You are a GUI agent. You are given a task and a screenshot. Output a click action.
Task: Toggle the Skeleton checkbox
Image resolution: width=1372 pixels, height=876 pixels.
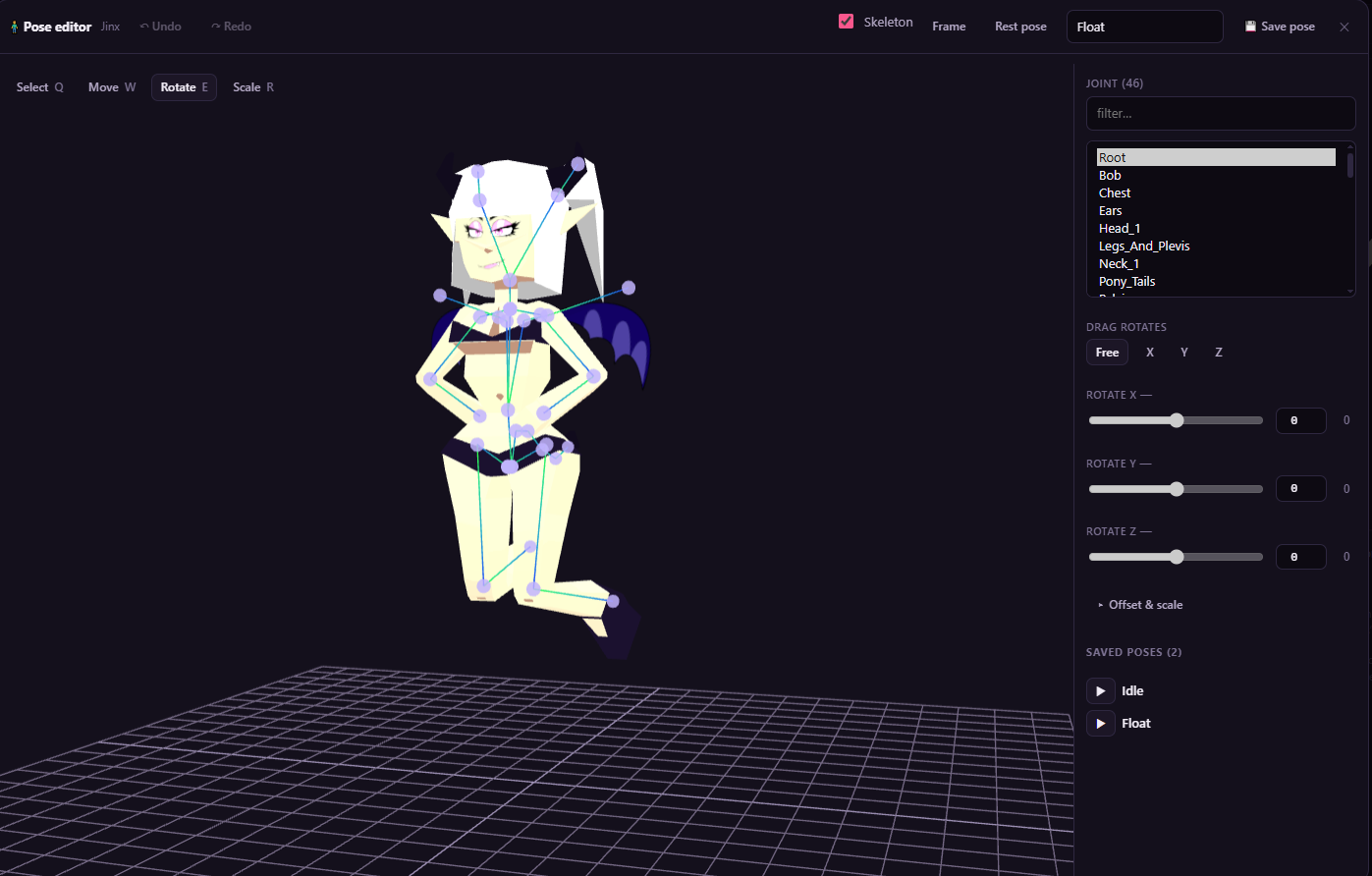(846, 22)
